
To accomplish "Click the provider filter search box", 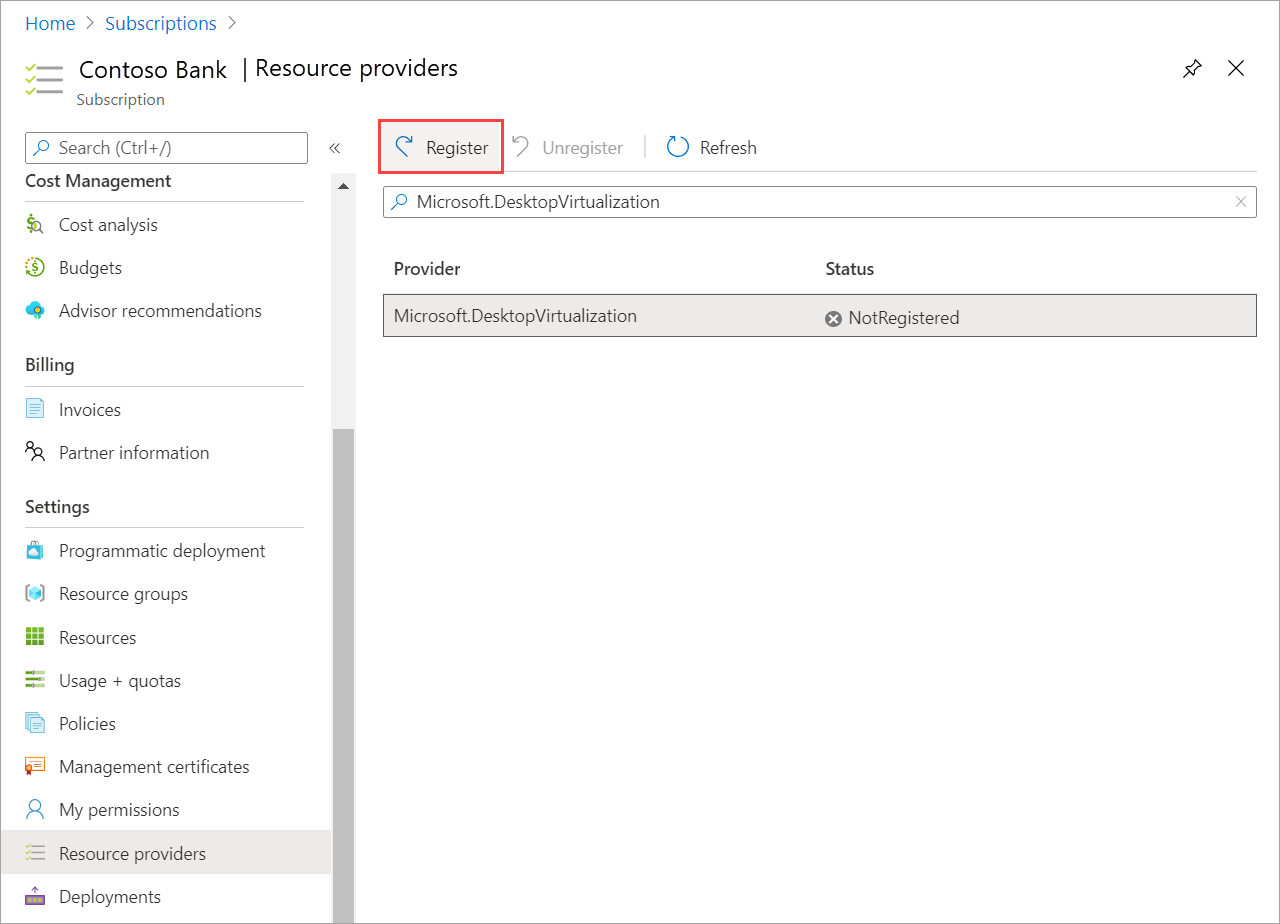I will 820,202.
